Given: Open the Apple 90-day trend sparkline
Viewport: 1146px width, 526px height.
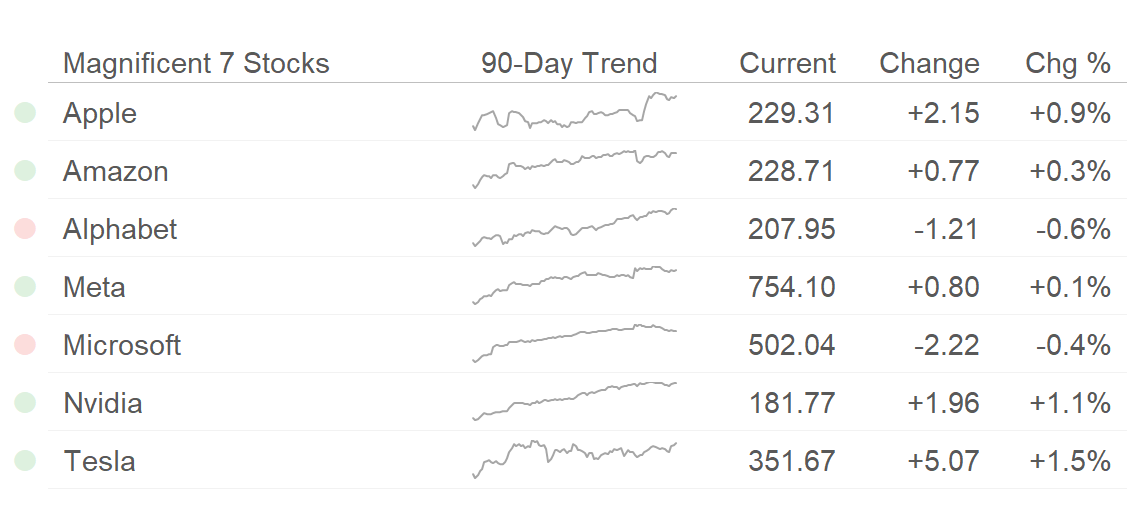Looking at the screenshot, I should 574,111.
